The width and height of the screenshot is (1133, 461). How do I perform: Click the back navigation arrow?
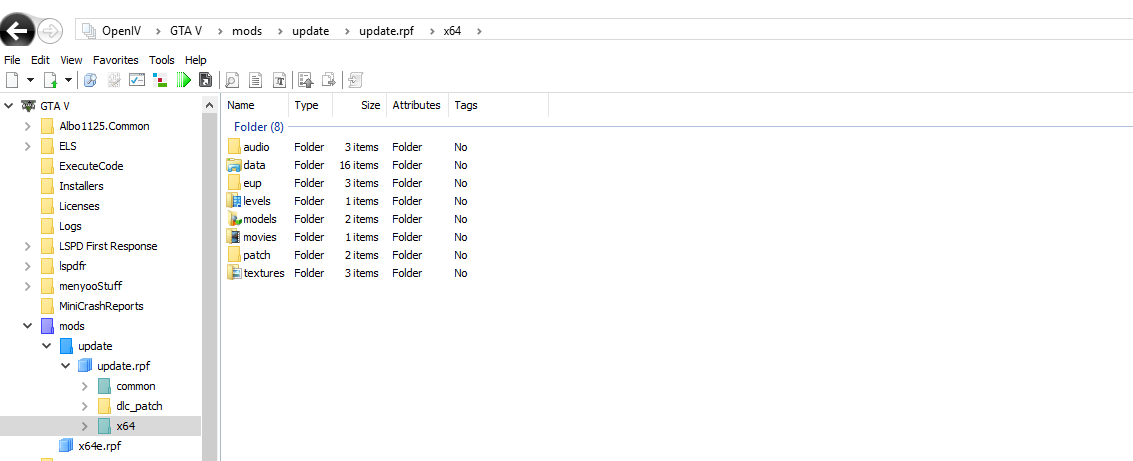pyautogui.click(x=17, y=30)
